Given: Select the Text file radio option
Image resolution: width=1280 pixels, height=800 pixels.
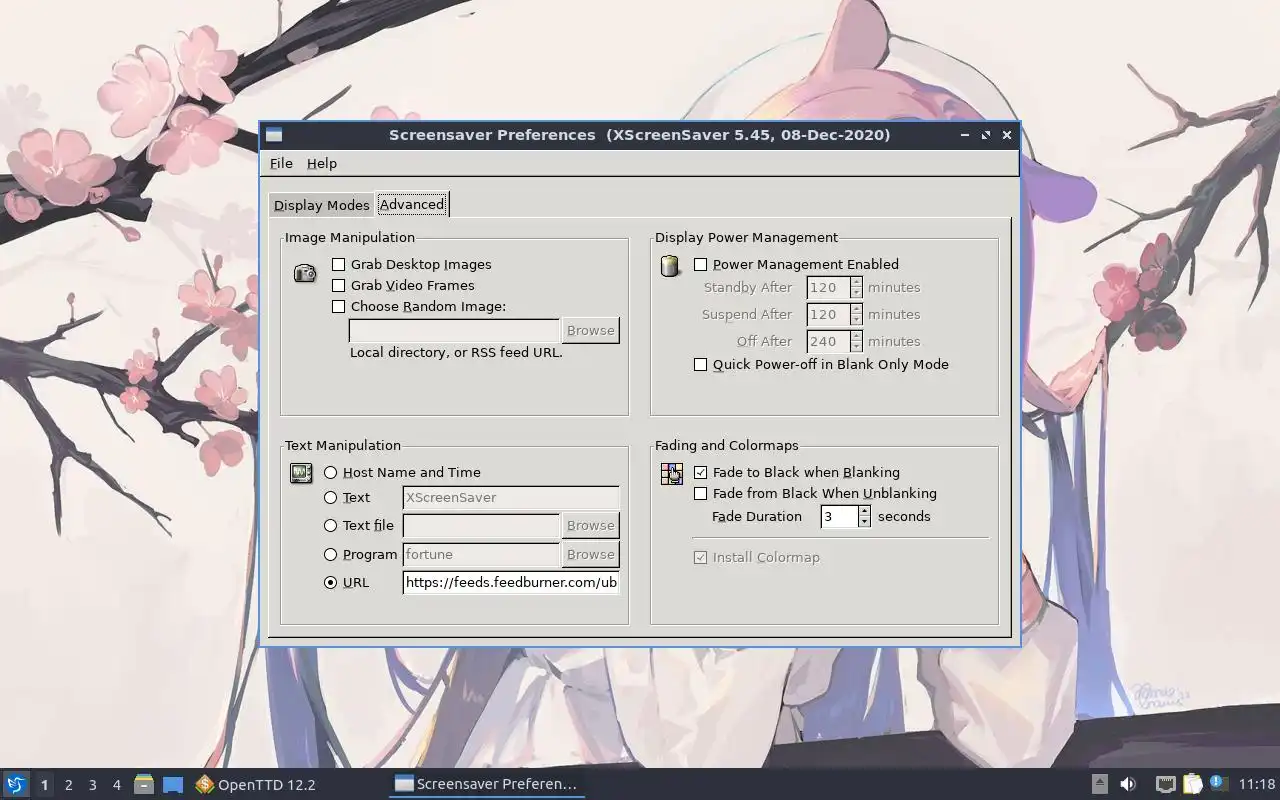Looking at the screenshot, I should click(x=331, y=526).
